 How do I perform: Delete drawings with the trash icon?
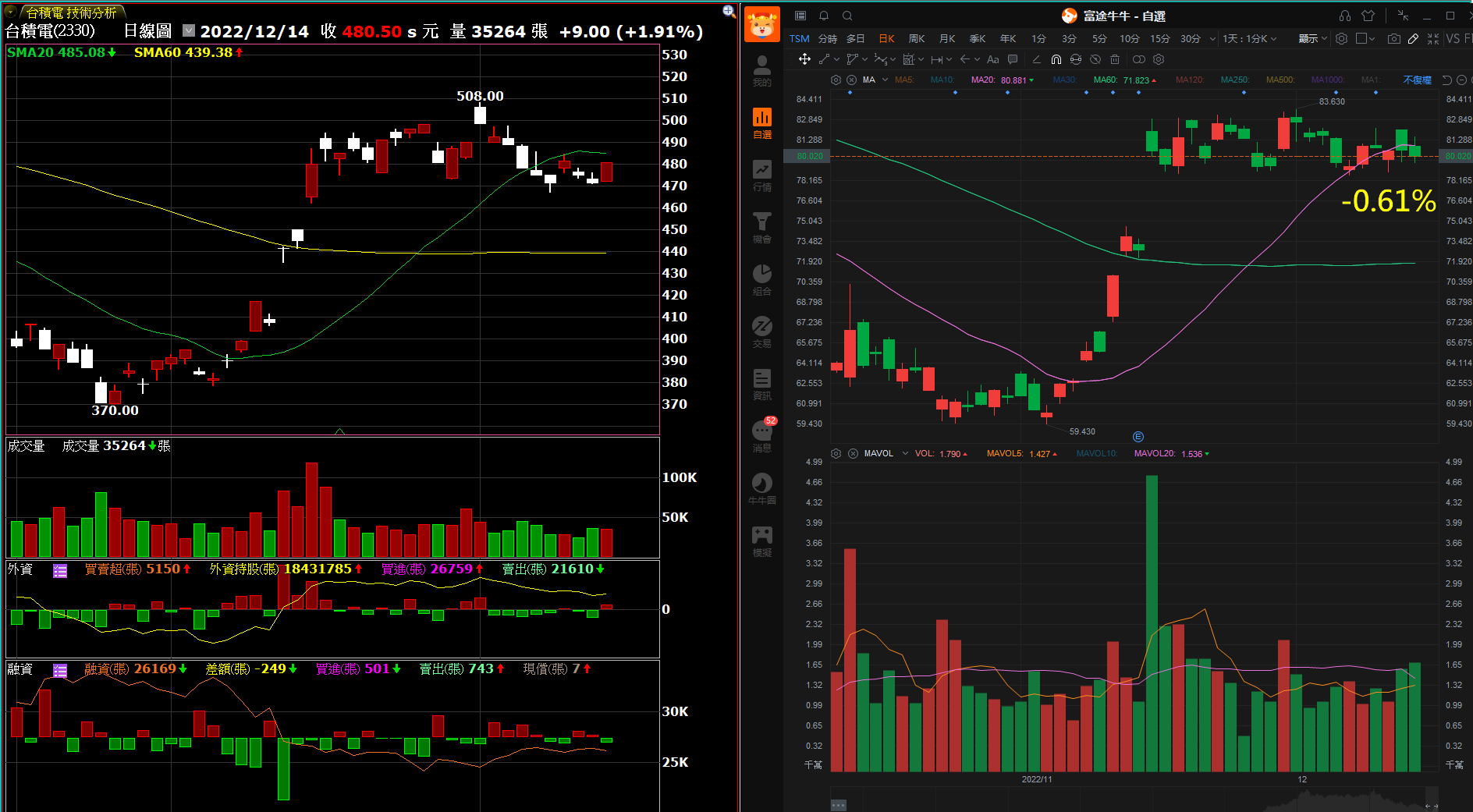pos(1115,59)
